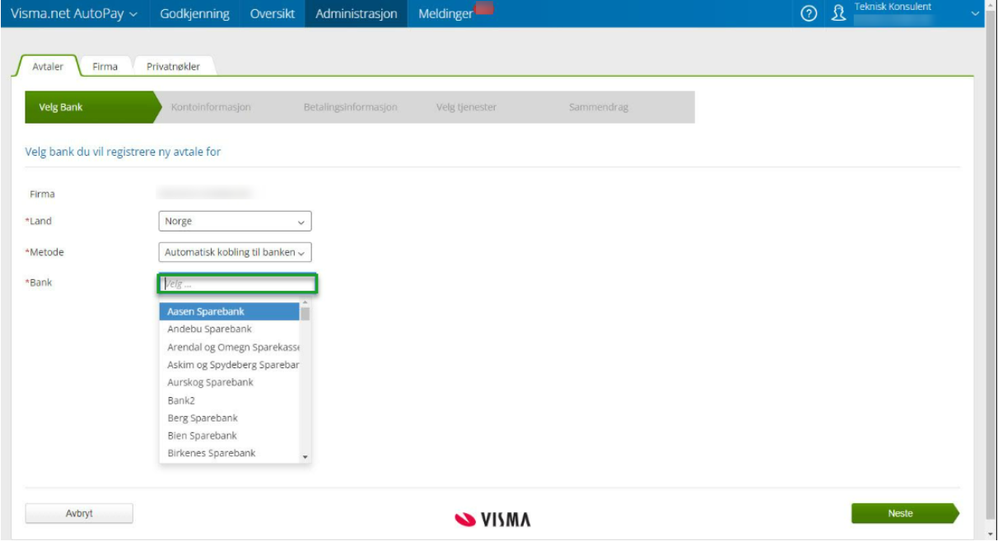
Task: Click the red Meldinger notification badge
Action: (484, 8)
